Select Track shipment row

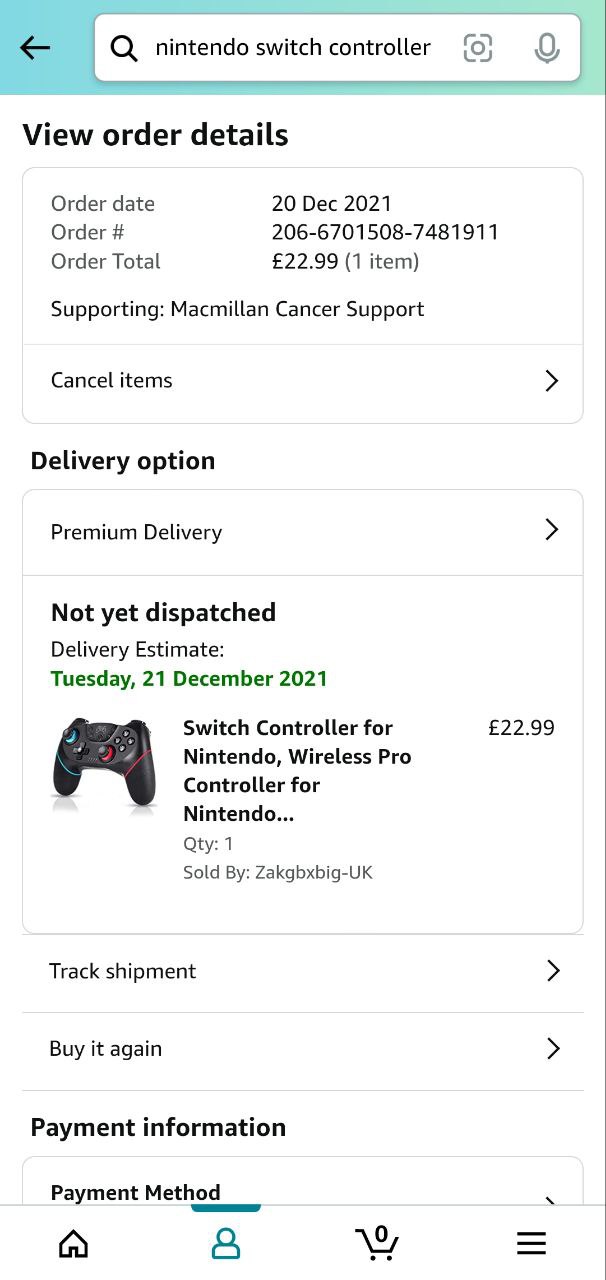tap(123, 971)
